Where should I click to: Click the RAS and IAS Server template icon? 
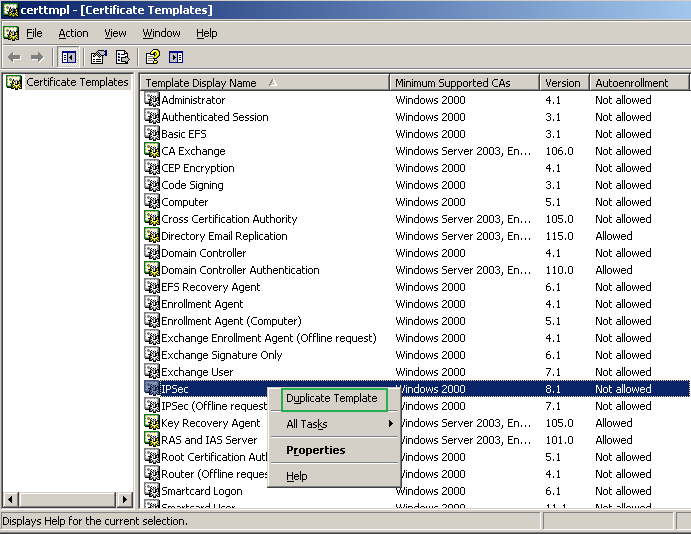[x=152, y=439]
